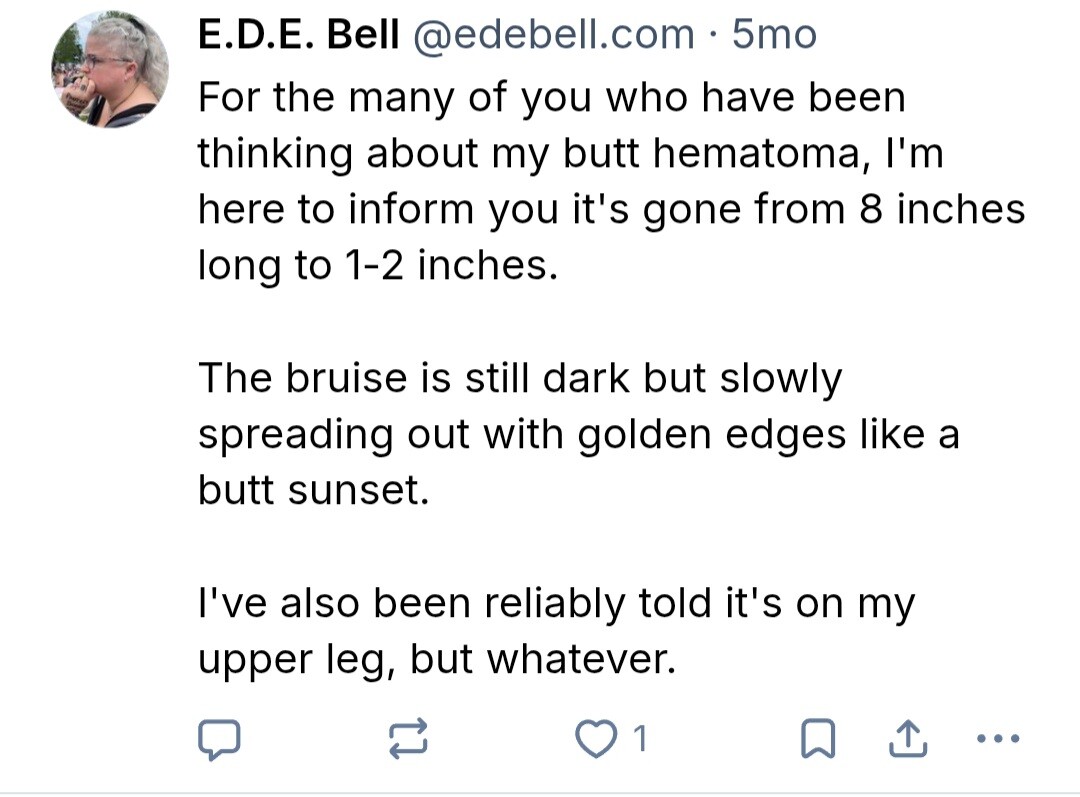The image size is (1080, 797).
Task: Click the 5mo post timestamp
Action: tap(774, 35)
